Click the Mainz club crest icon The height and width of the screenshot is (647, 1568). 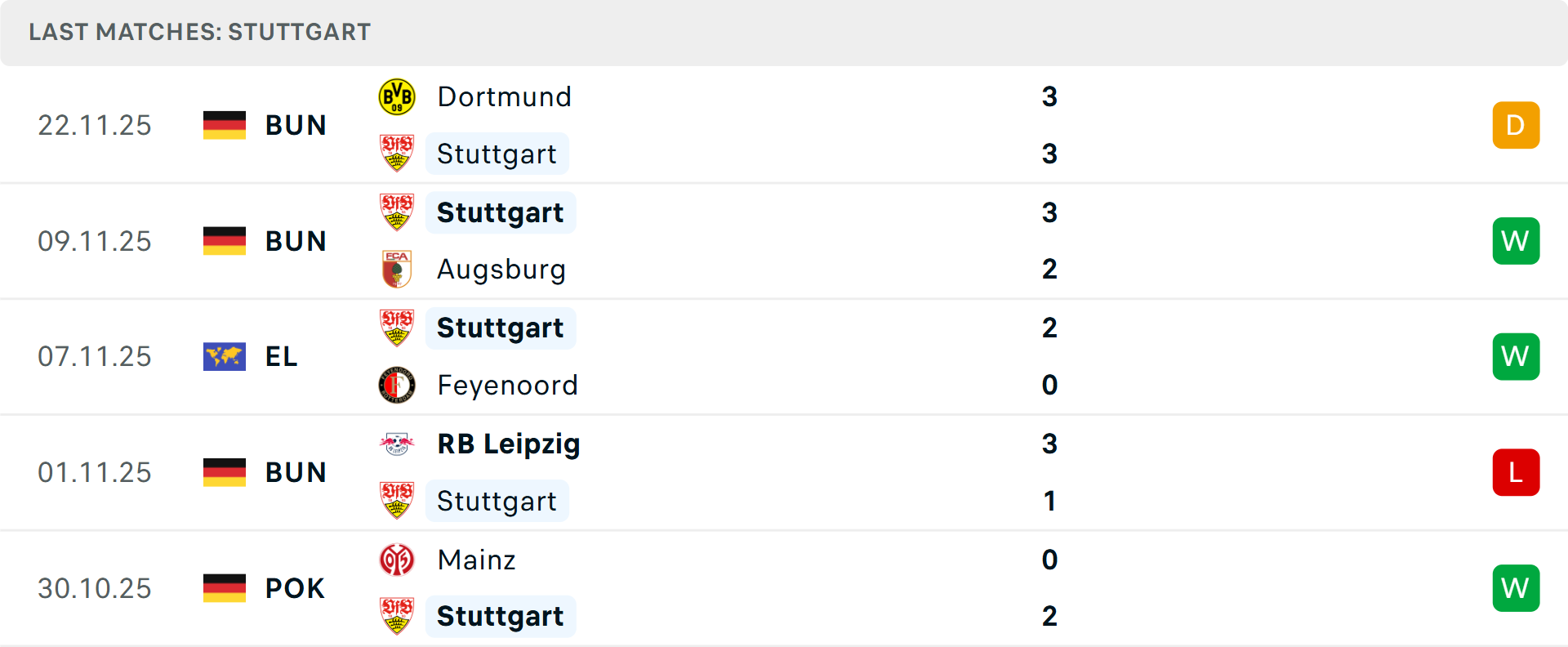point(397,560)
